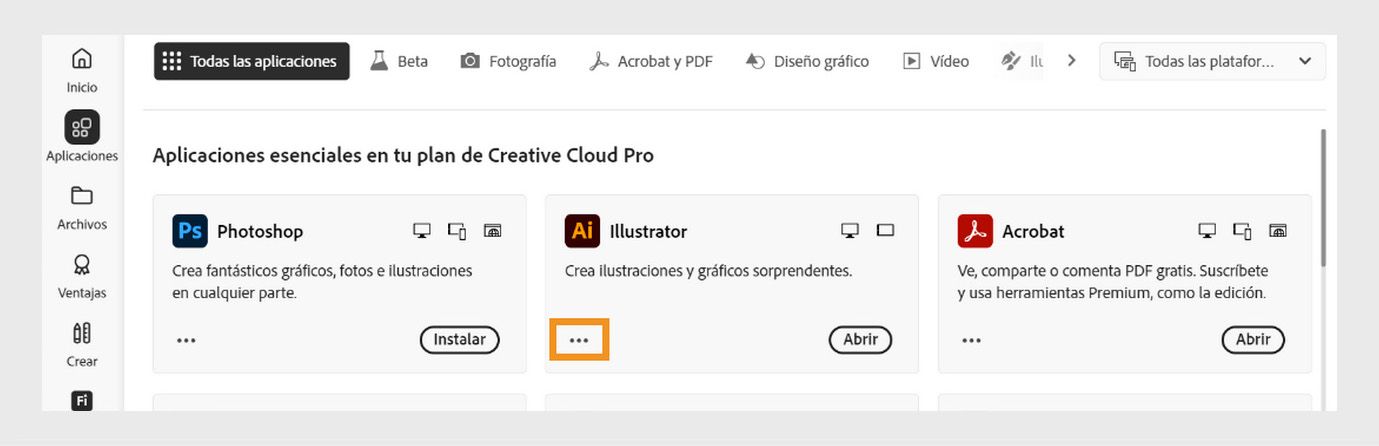
Task: Switch to the Diseño gráfico tab
Action: [807, 61]
